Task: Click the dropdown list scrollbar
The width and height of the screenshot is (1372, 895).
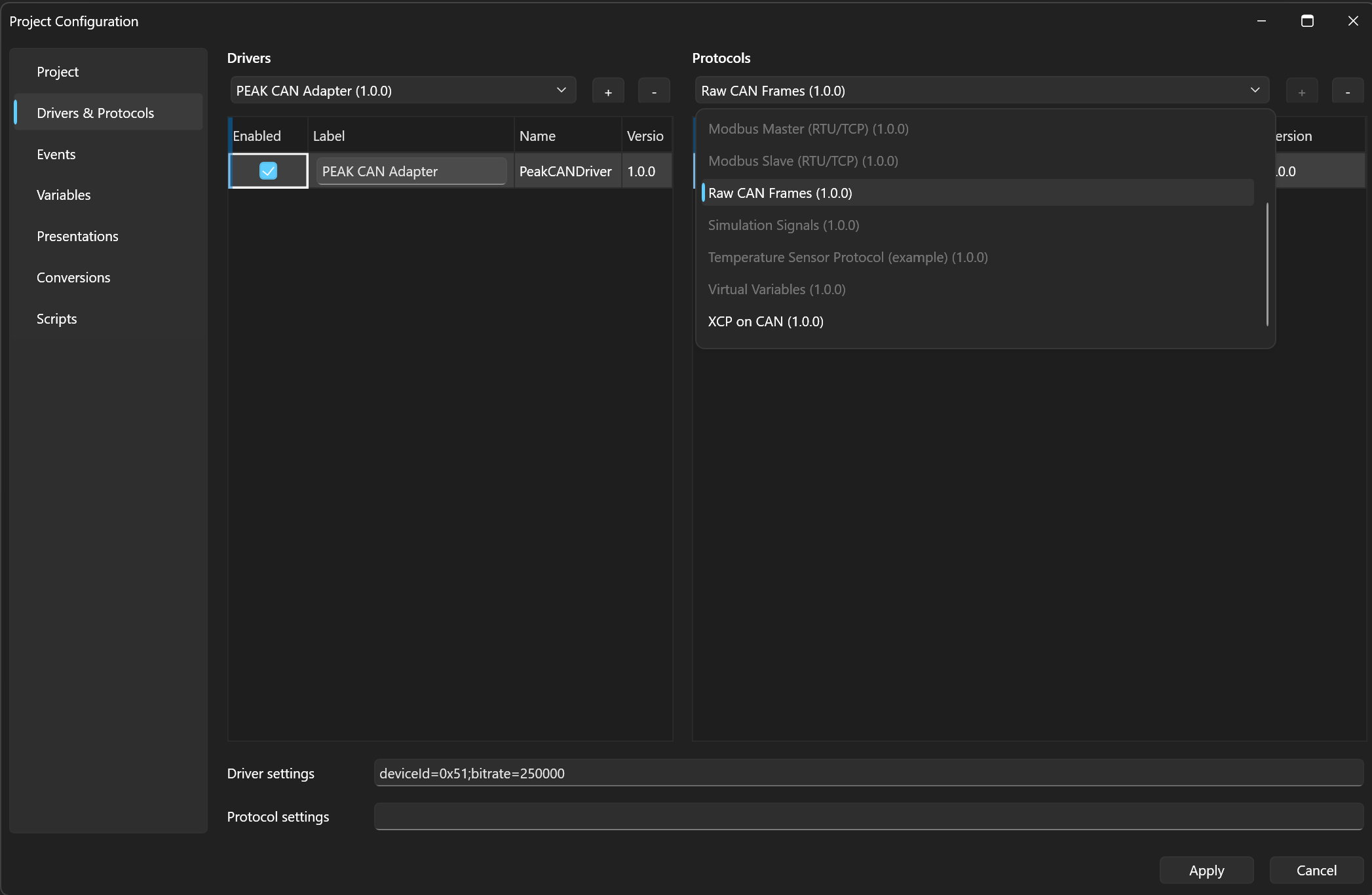Action: 1267,264
